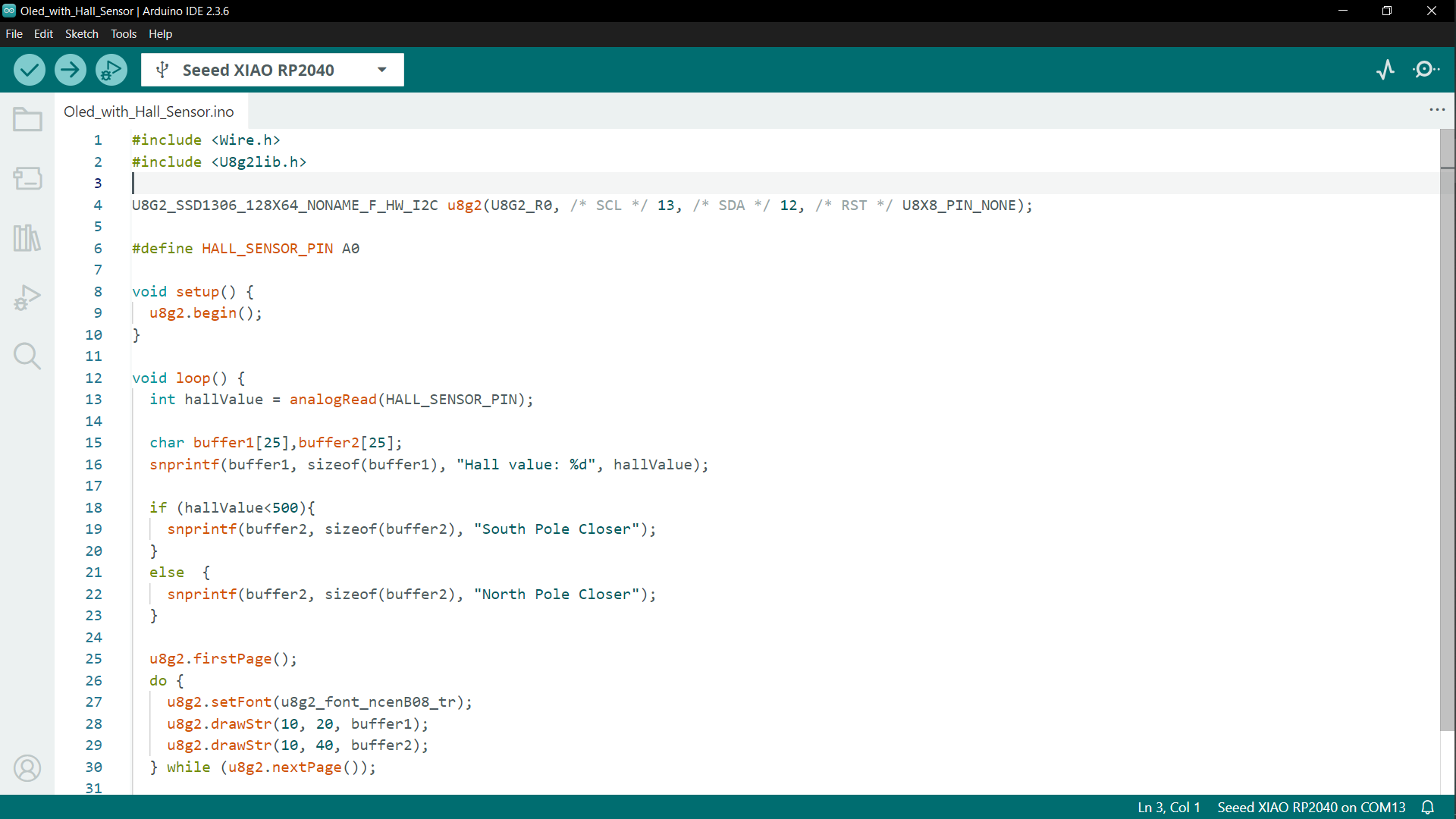Viewport: 1456px width, 819px height.
Task: Start debugging with the Debug button
Action: 111,70
